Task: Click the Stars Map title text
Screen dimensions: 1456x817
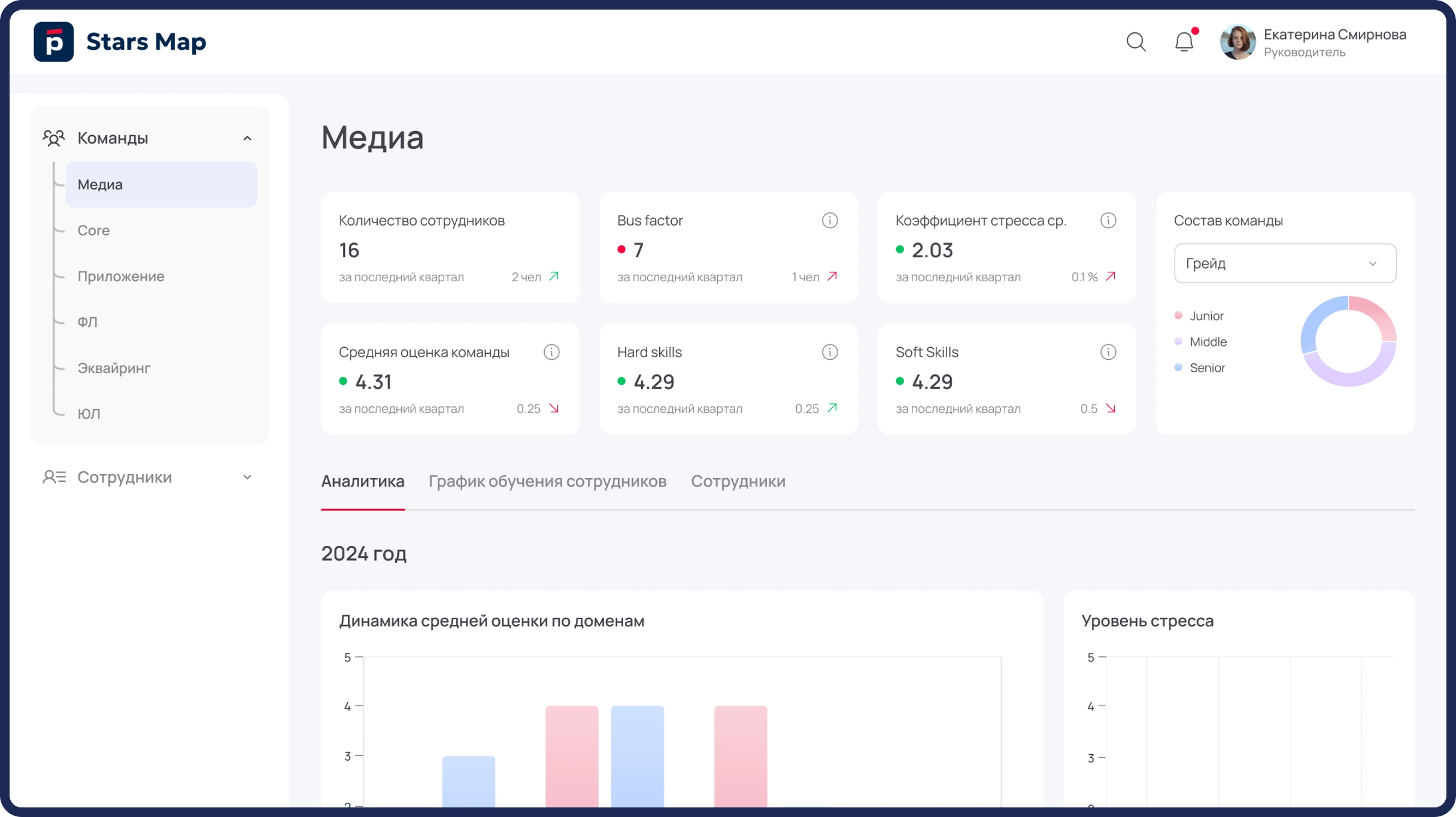Action: (146, 42)
